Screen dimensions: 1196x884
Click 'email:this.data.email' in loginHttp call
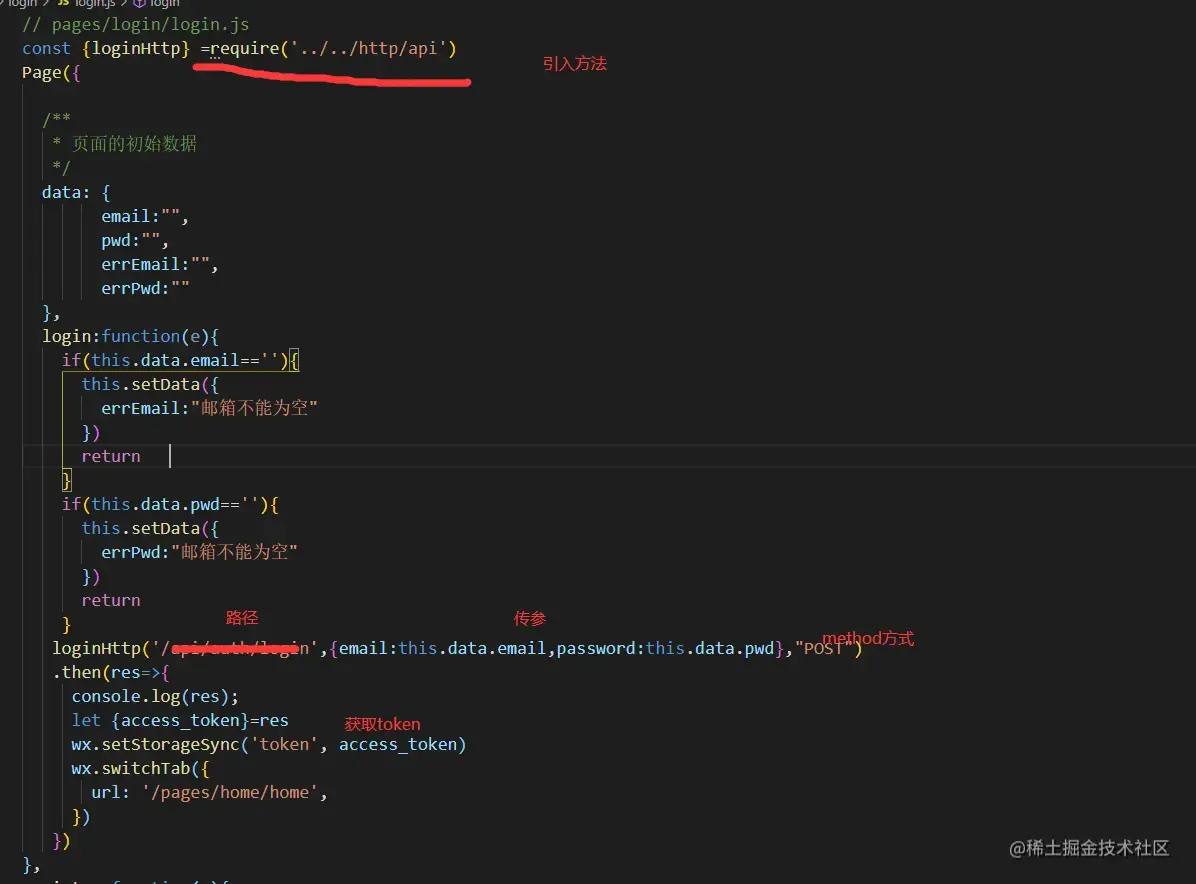tap(442, 648)
